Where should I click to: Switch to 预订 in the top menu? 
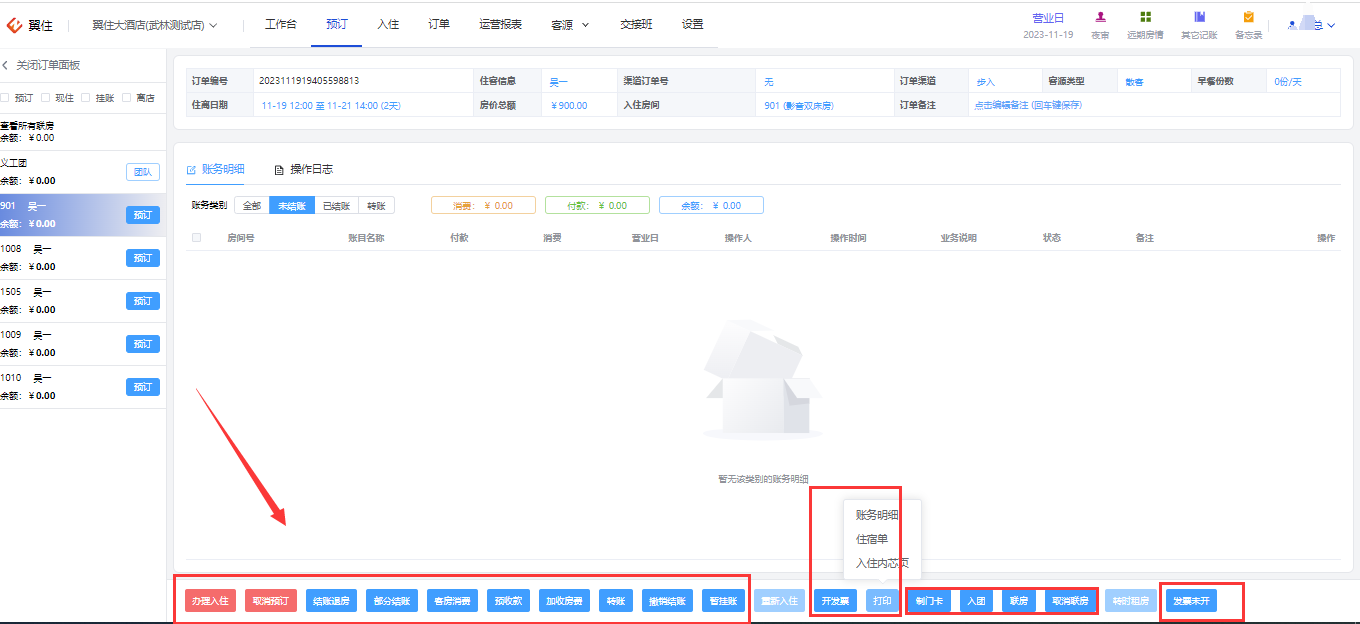click(x=337, y=24)
